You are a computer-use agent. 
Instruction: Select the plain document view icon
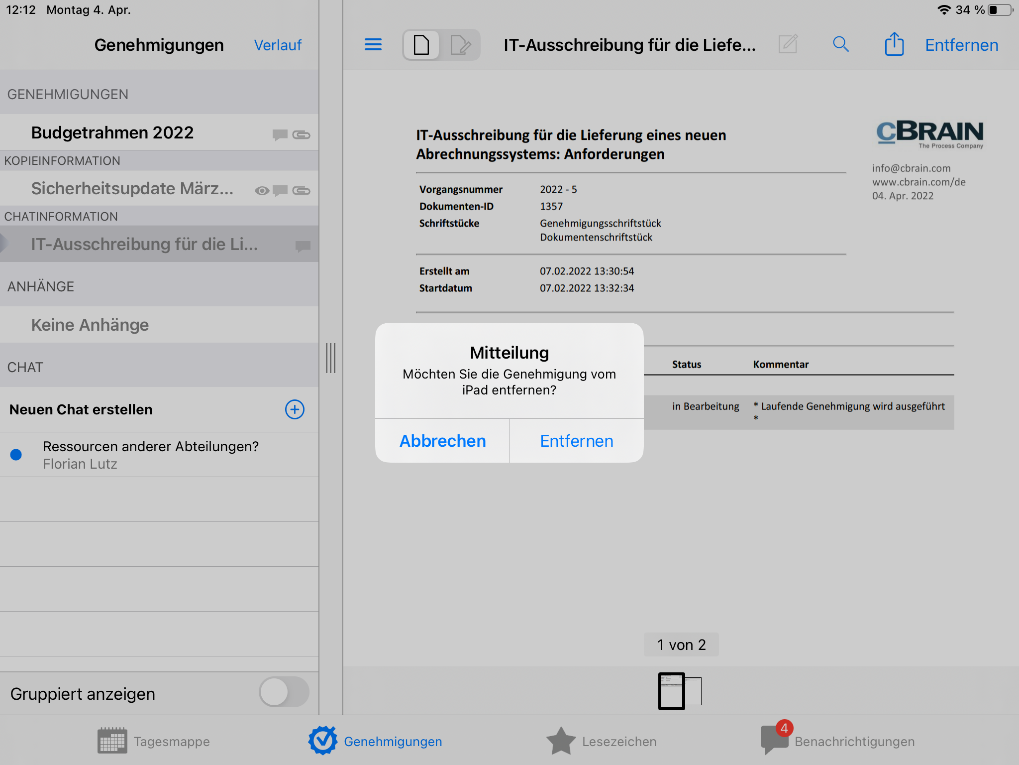[422, 45]
